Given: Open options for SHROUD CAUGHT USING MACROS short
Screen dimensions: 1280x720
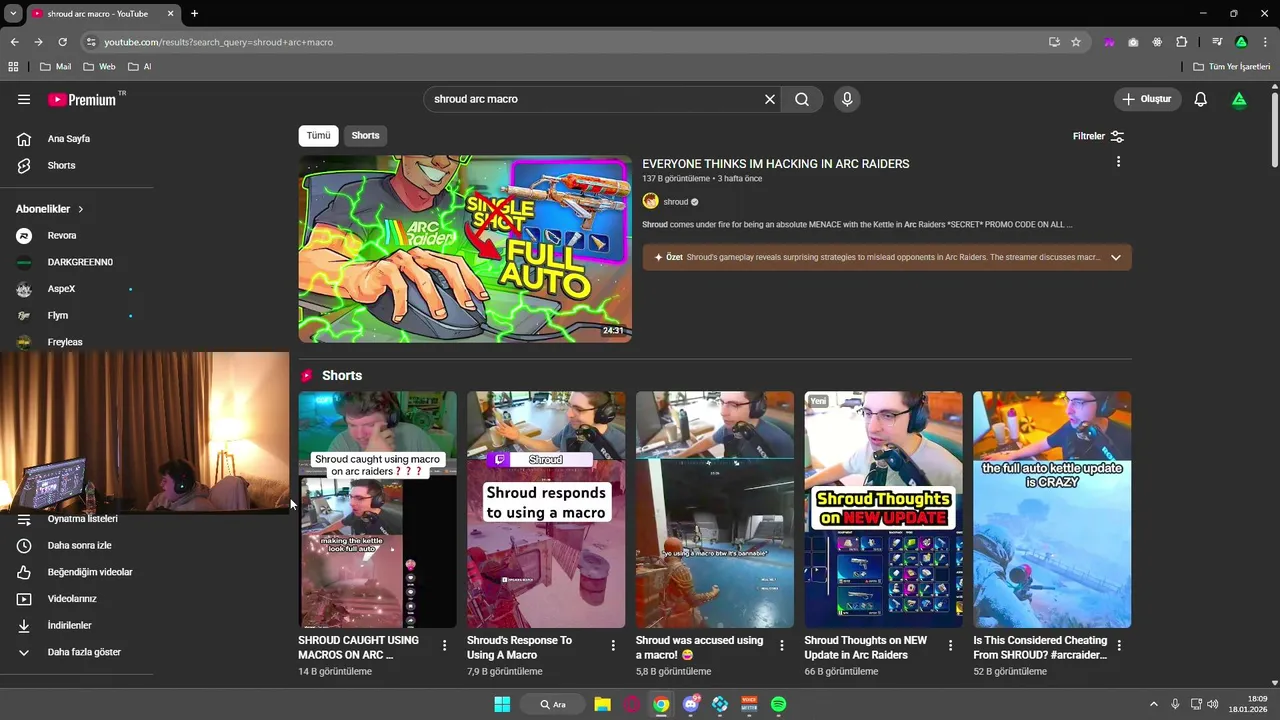Looking at the screenshot, I should click(x=444, y=646).
